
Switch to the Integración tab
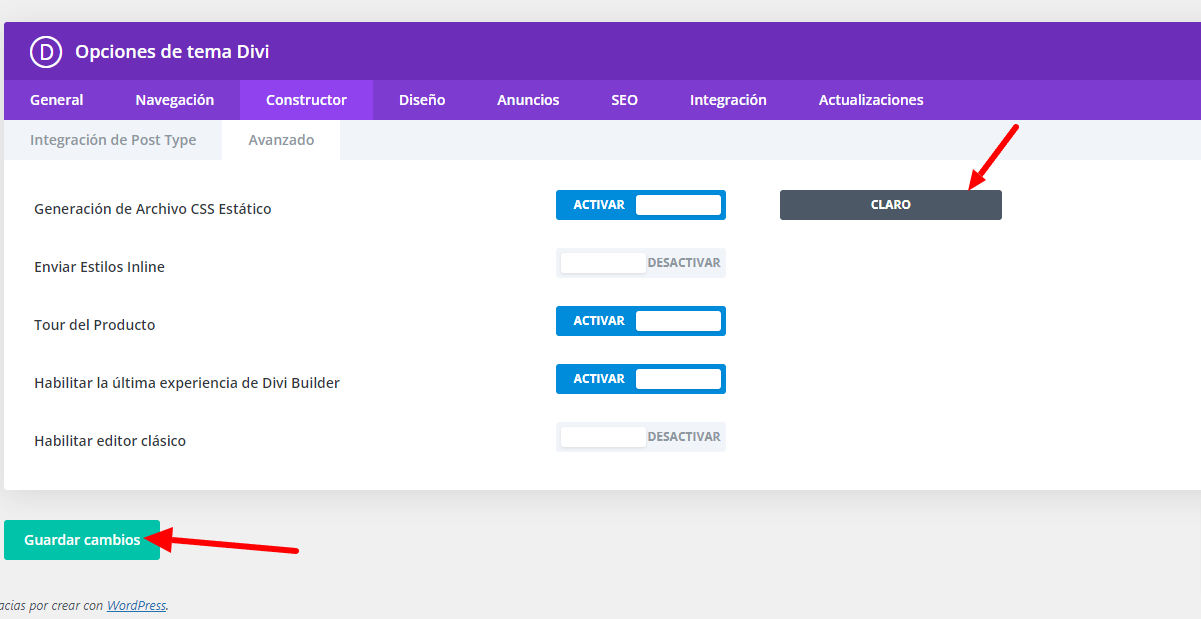(728, 100)
